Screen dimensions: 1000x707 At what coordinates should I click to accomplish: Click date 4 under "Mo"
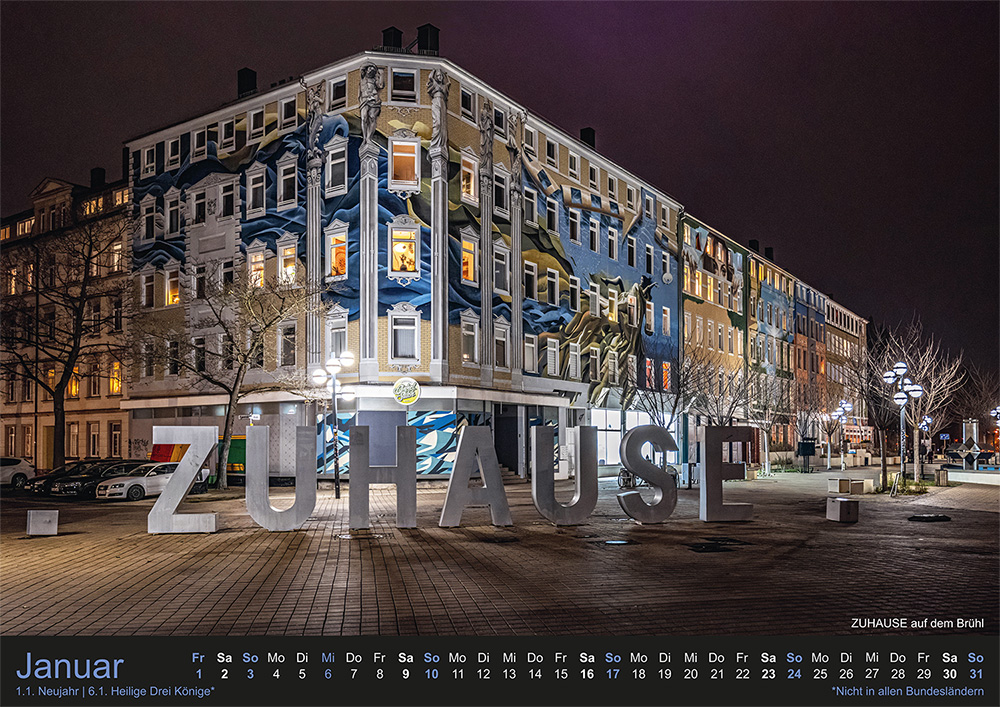pos(276,674)
